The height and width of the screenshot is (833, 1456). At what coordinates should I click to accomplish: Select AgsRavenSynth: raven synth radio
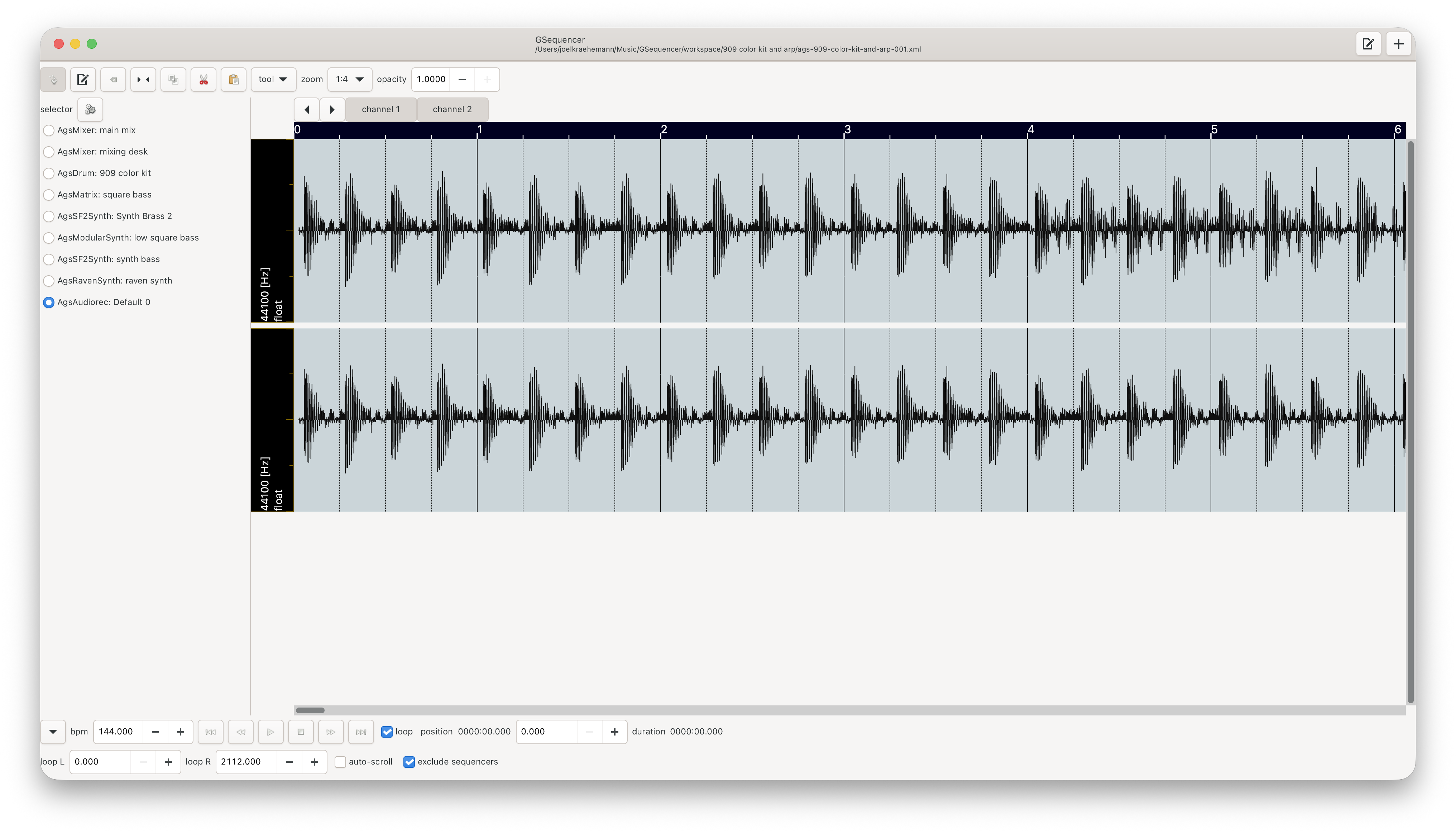pos(49,281)
